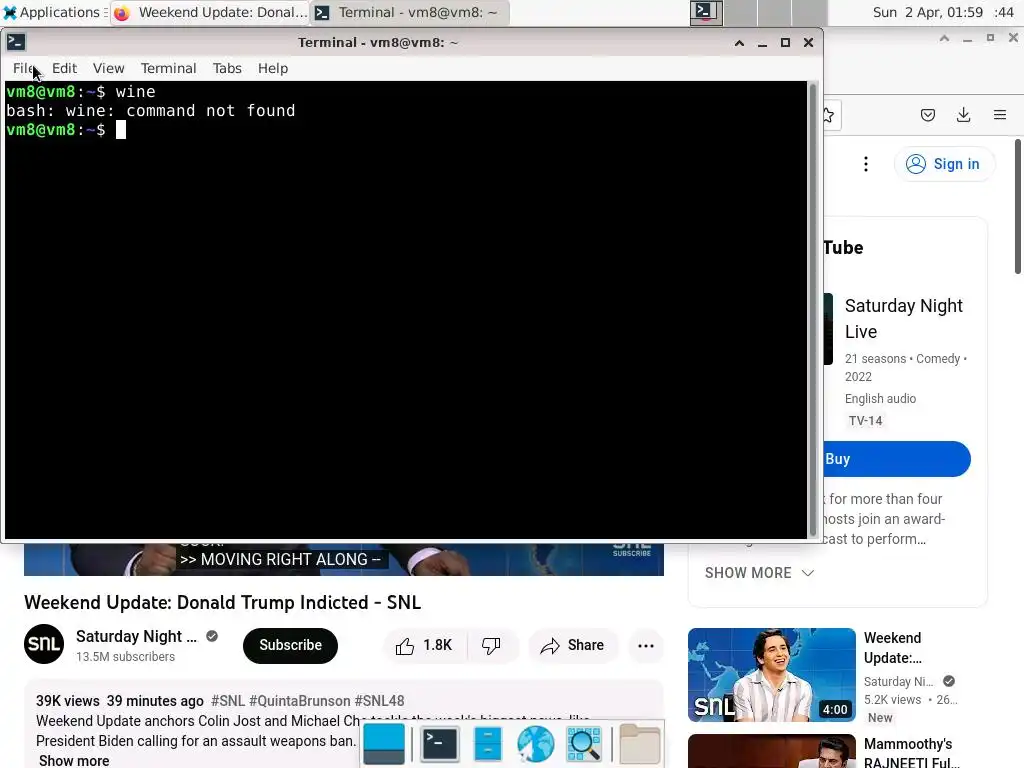This screenshot has height=768, width=1024.
Task: Click #SNL hashtag in description
Action: coord(228,701)
